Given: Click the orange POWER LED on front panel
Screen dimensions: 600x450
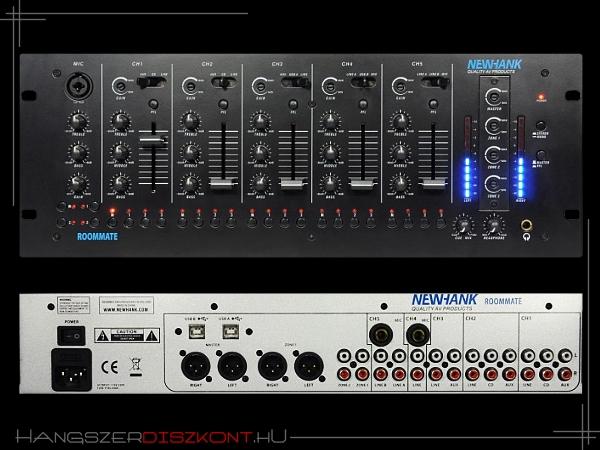Looking at the screenshot, I should pyautogui.click(x=541, y=96).
